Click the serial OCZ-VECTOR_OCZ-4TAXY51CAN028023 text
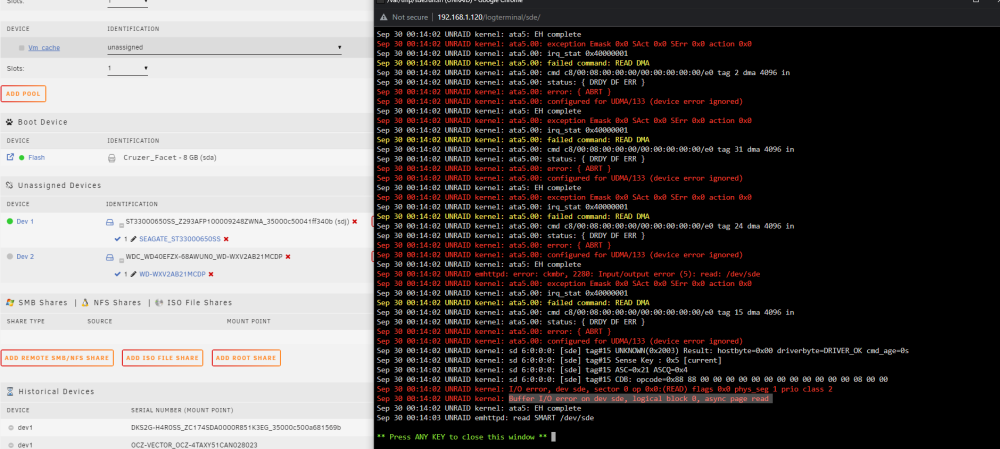Viewport: 1000px width, 449px height. 194,445
